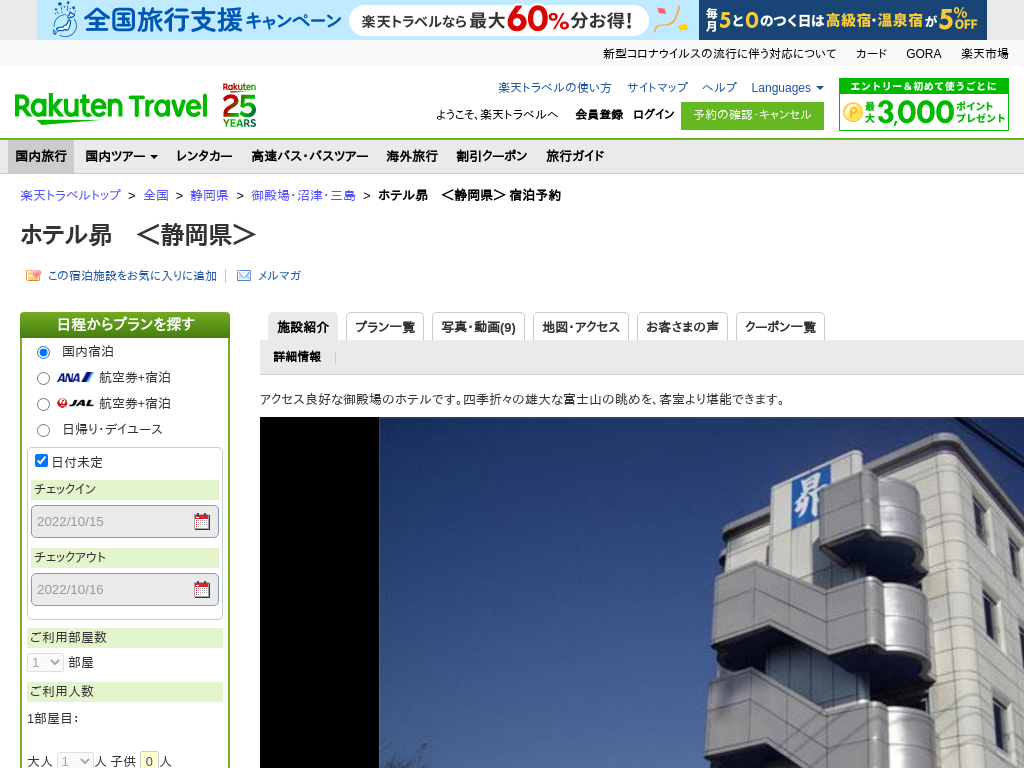Click the 3,000 point present banner
The height and width of the screenshot is (768, 1024).
[923, 104]
